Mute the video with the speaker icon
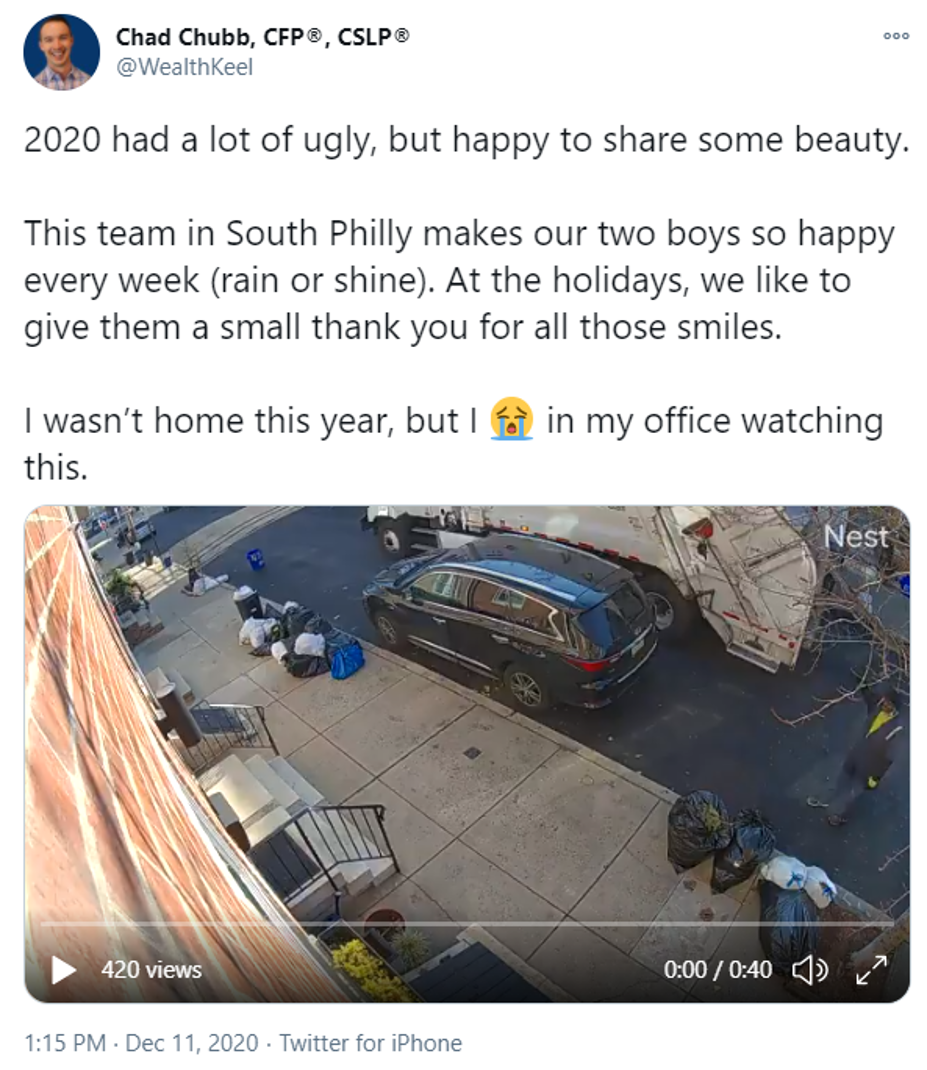The image size is (927, 1070). [810, 970]
